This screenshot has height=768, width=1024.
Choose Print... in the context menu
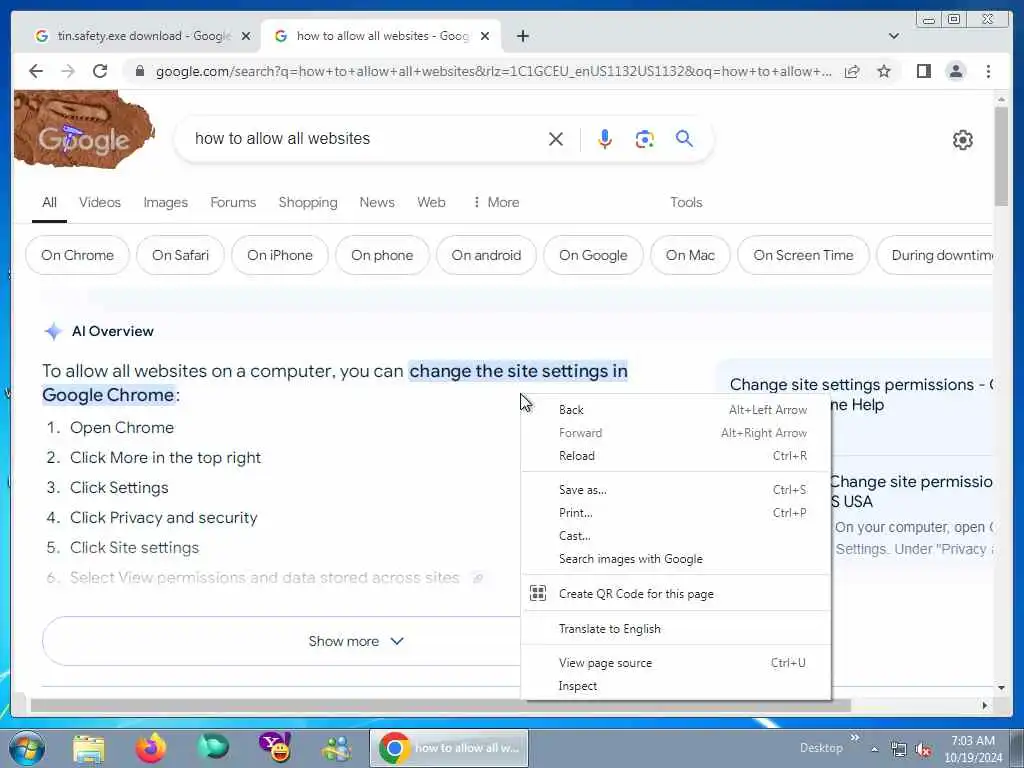click(676, 513)
